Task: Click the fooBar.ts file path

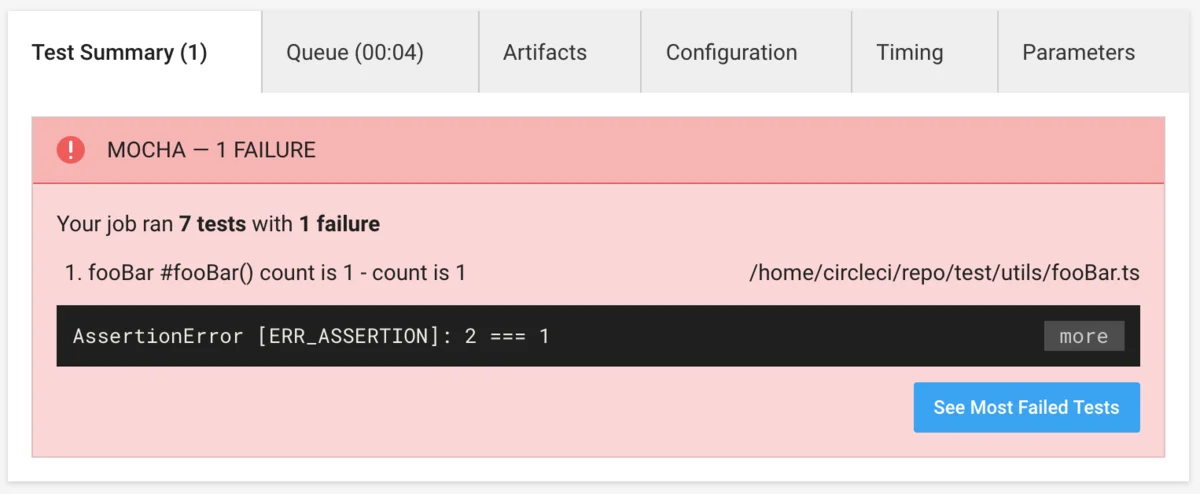Action: click(944, 272)
